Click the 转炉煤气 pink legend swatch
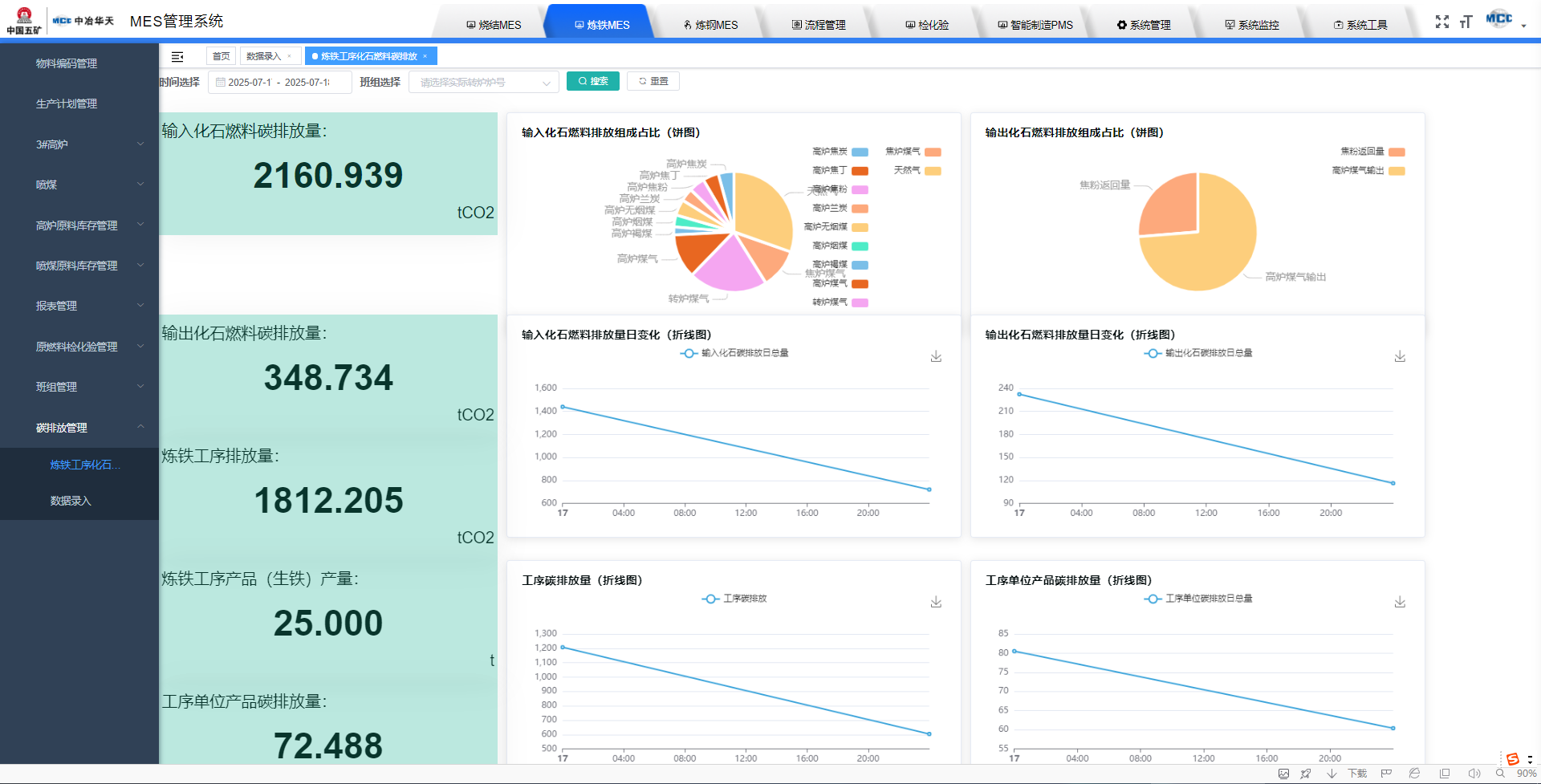This screenshot has height=784, width=1541. (x=860, y=303)
